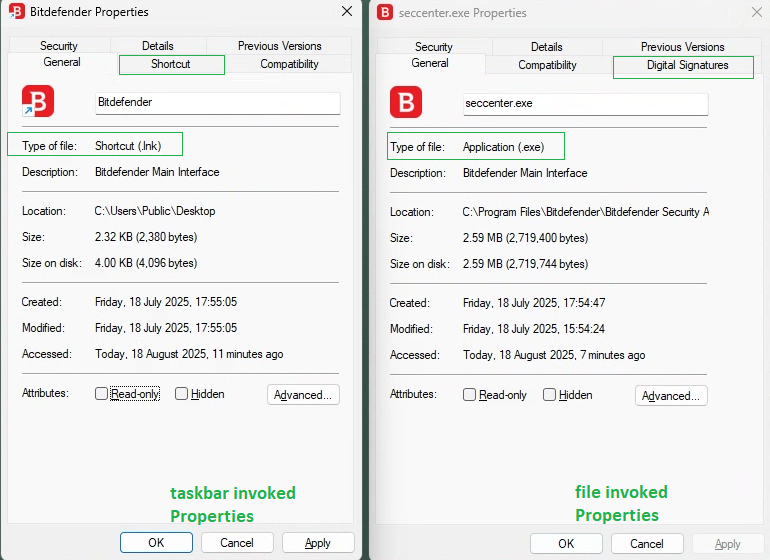
Task: Open Compatibility tab in Bitdefender Properties
Action: [289, 64]
